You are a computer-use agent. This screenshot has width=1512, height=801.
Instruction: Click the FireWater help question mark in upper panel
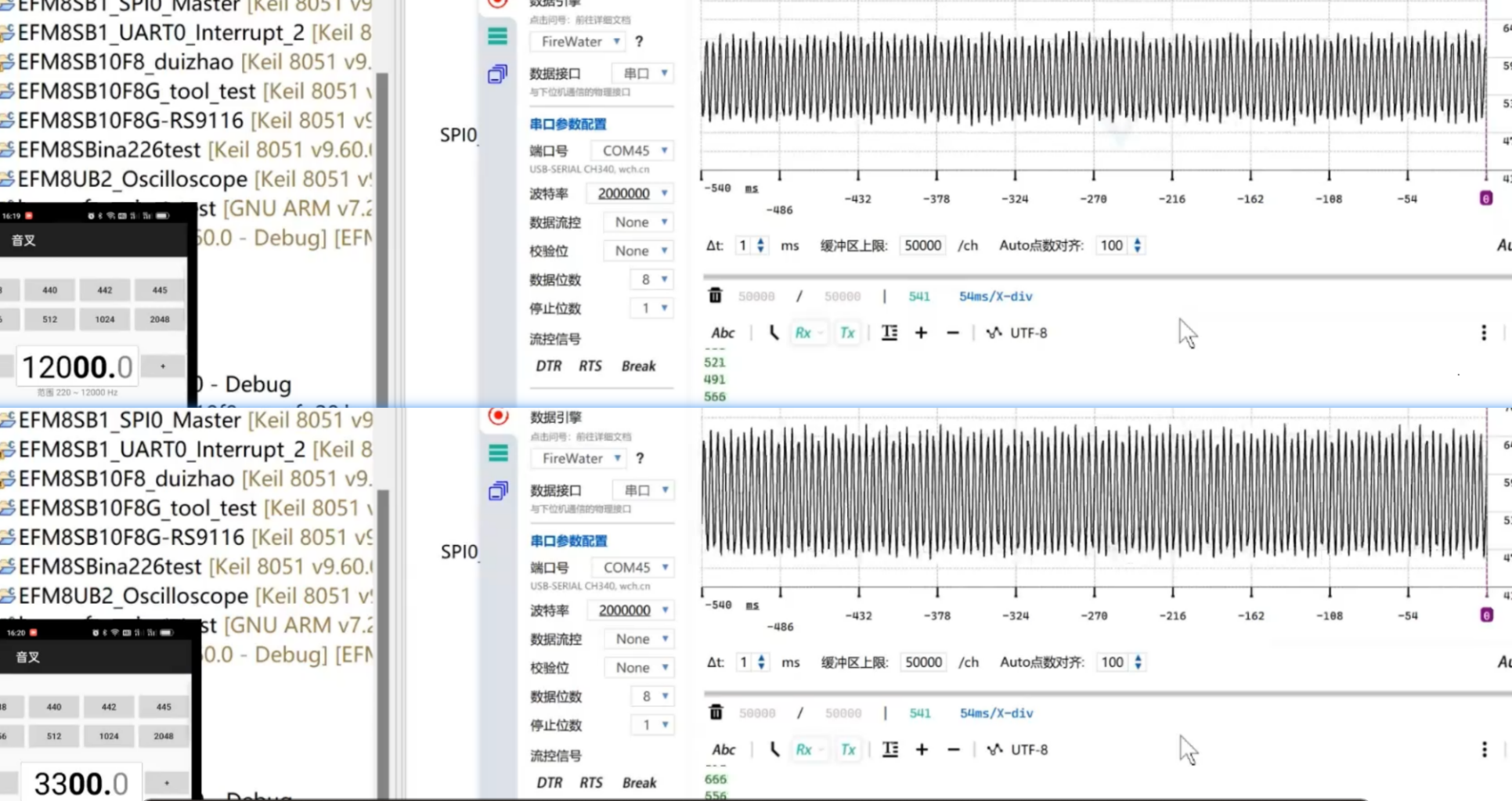(x=639, y=41)
